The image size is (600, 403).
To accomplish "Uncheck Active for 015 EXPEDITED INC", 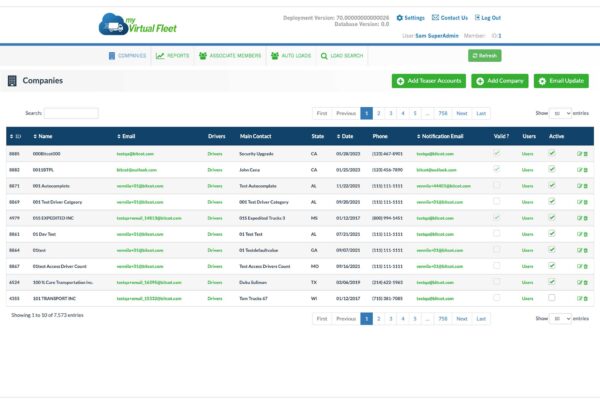I will click(x=551, y=217).
